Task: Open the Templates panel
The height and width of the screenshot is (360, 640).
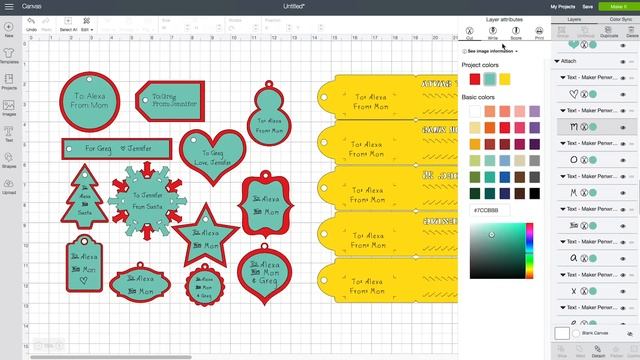Action: (x=9, y=56)
